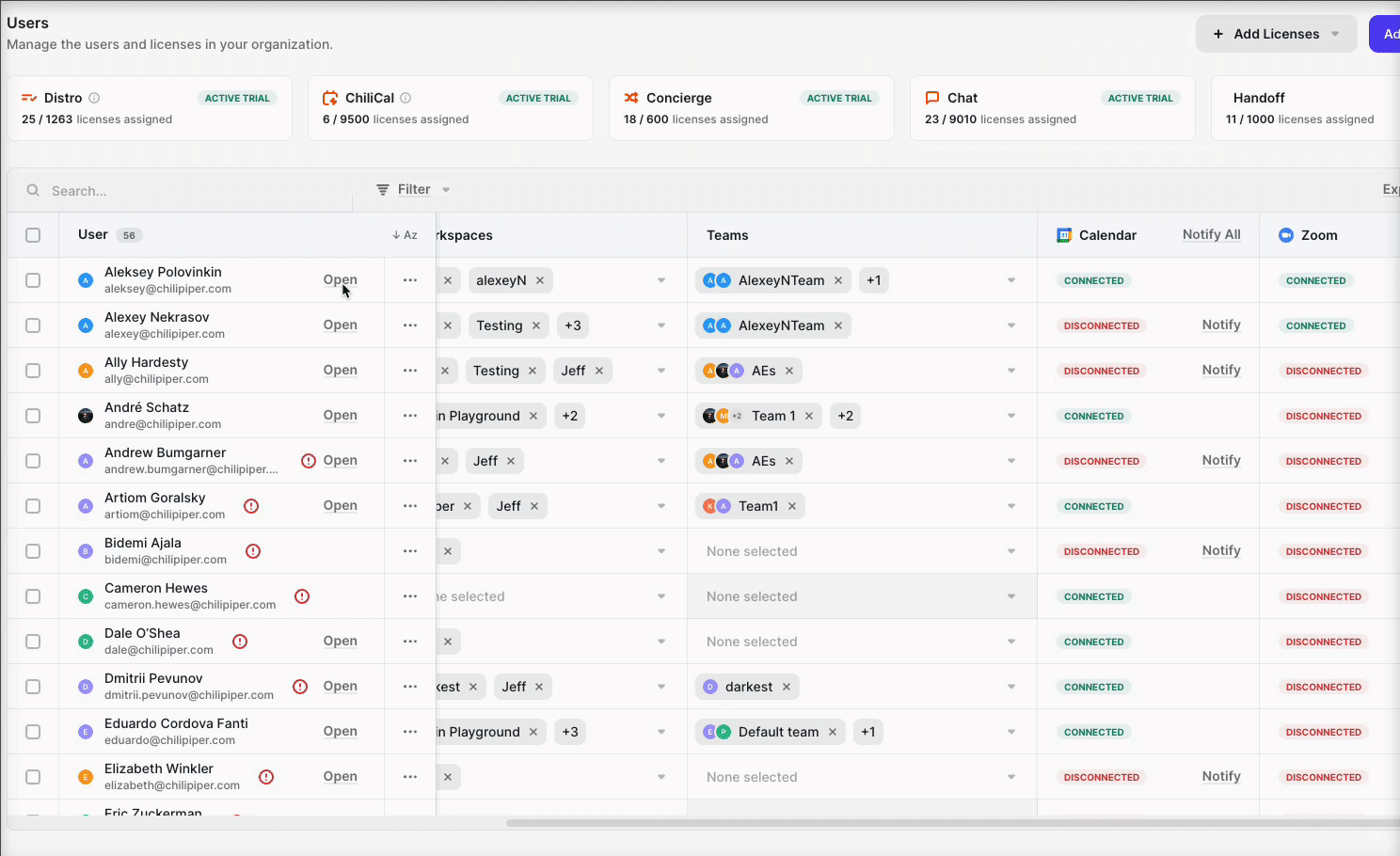Tick Artiom Goralsky's row checkbox
The height and width of the screenshot is (856, 1400).
33,506
